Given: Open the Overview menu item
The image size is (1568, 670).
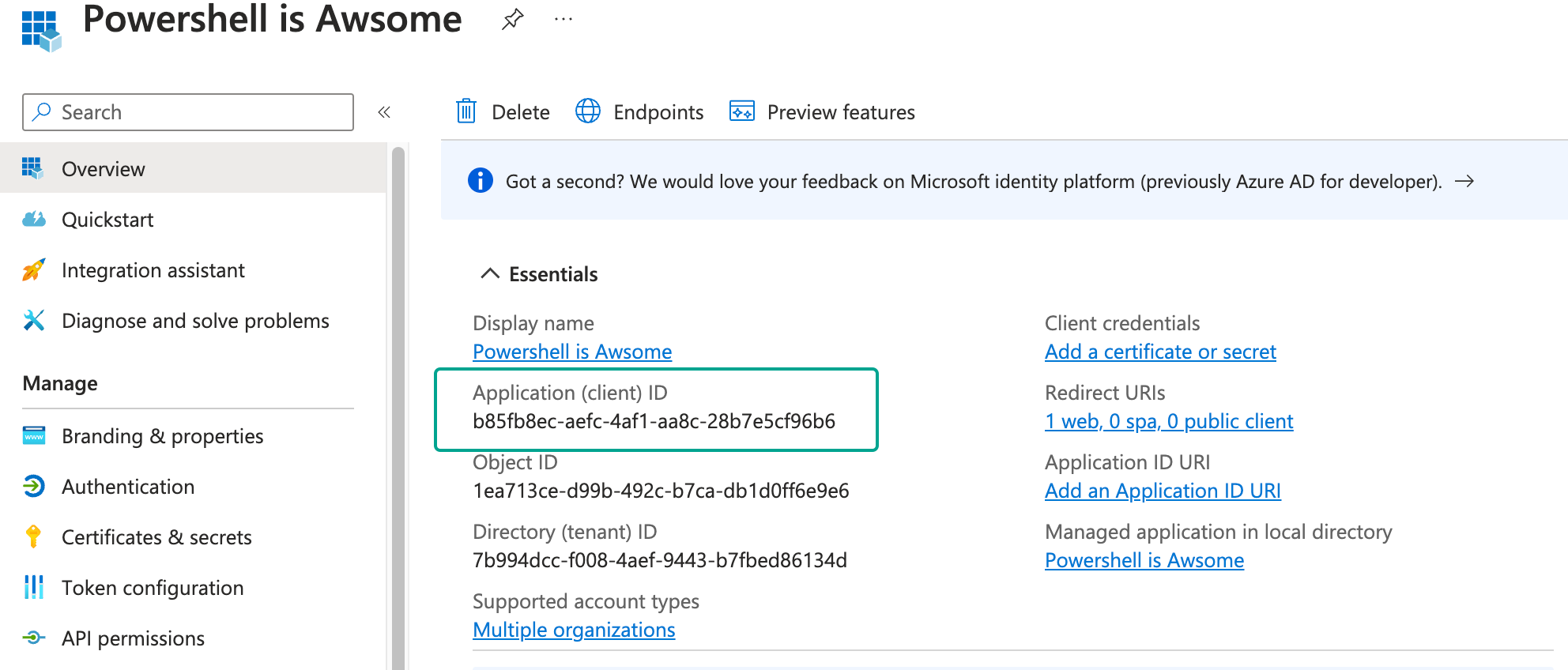Looking at the screenshot, I should tap(104, 169).
